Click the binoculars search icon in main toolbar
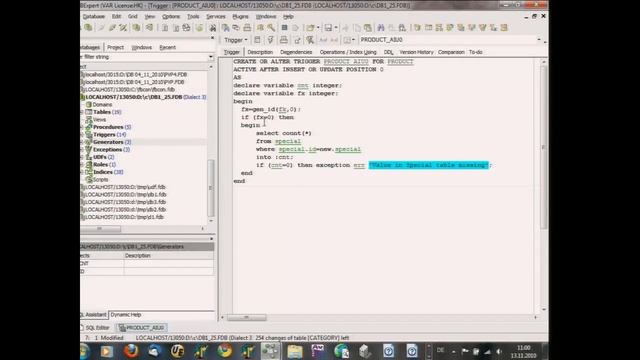Screen dimensions: 640x360 (381, 28)
